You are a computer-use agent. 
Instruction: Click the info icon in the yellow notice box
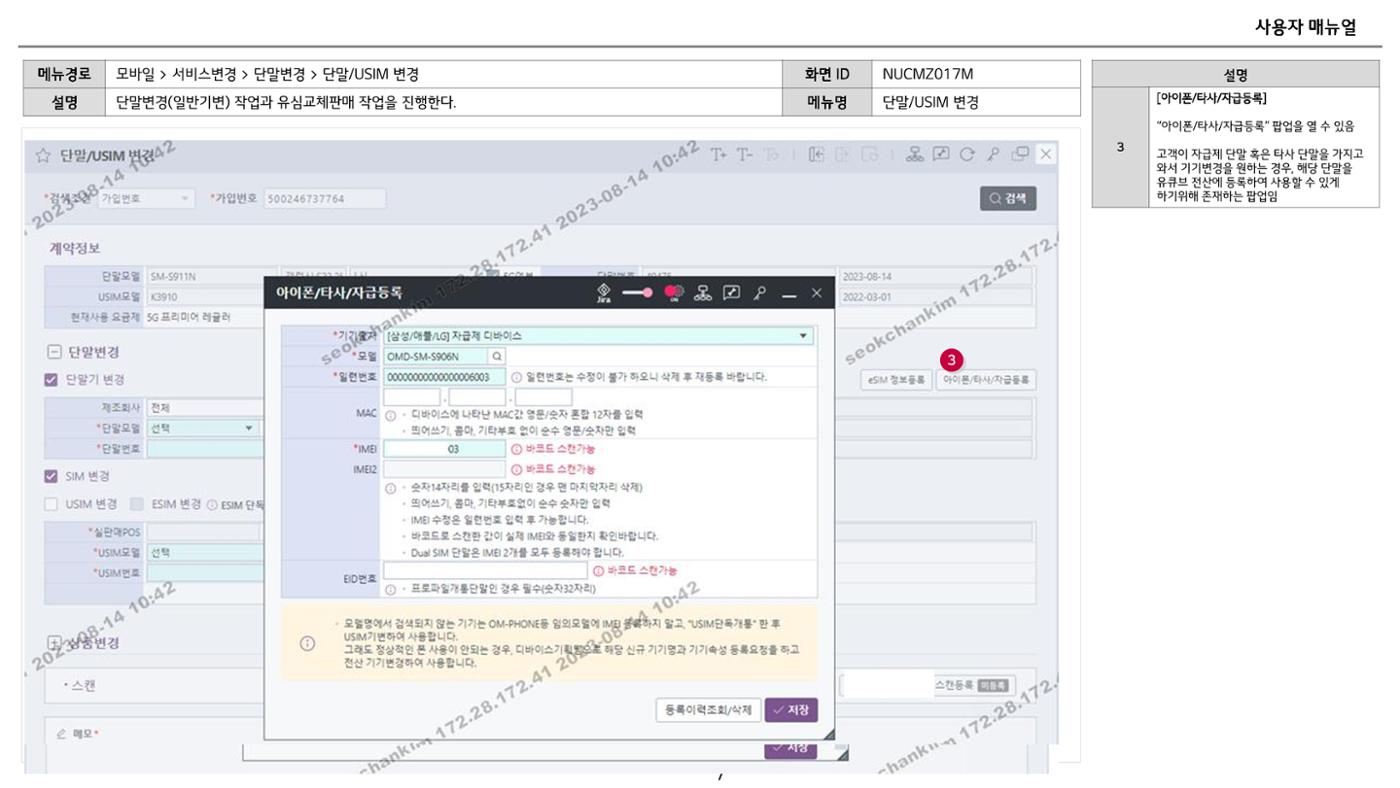[x=308, y=643]
